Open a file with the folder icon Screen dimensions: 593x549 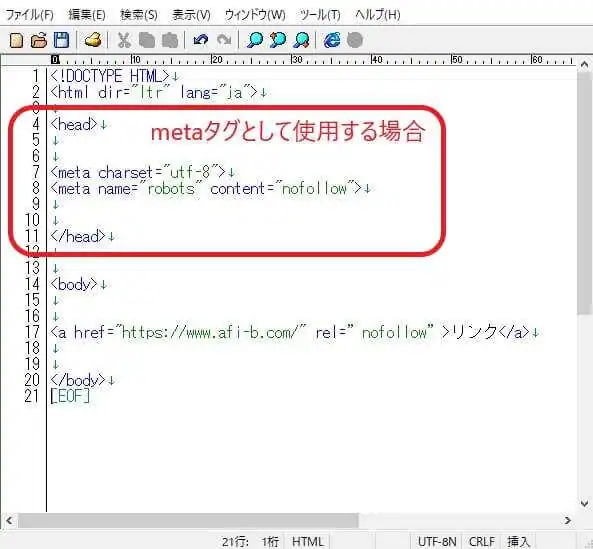[x=39, y=40]
